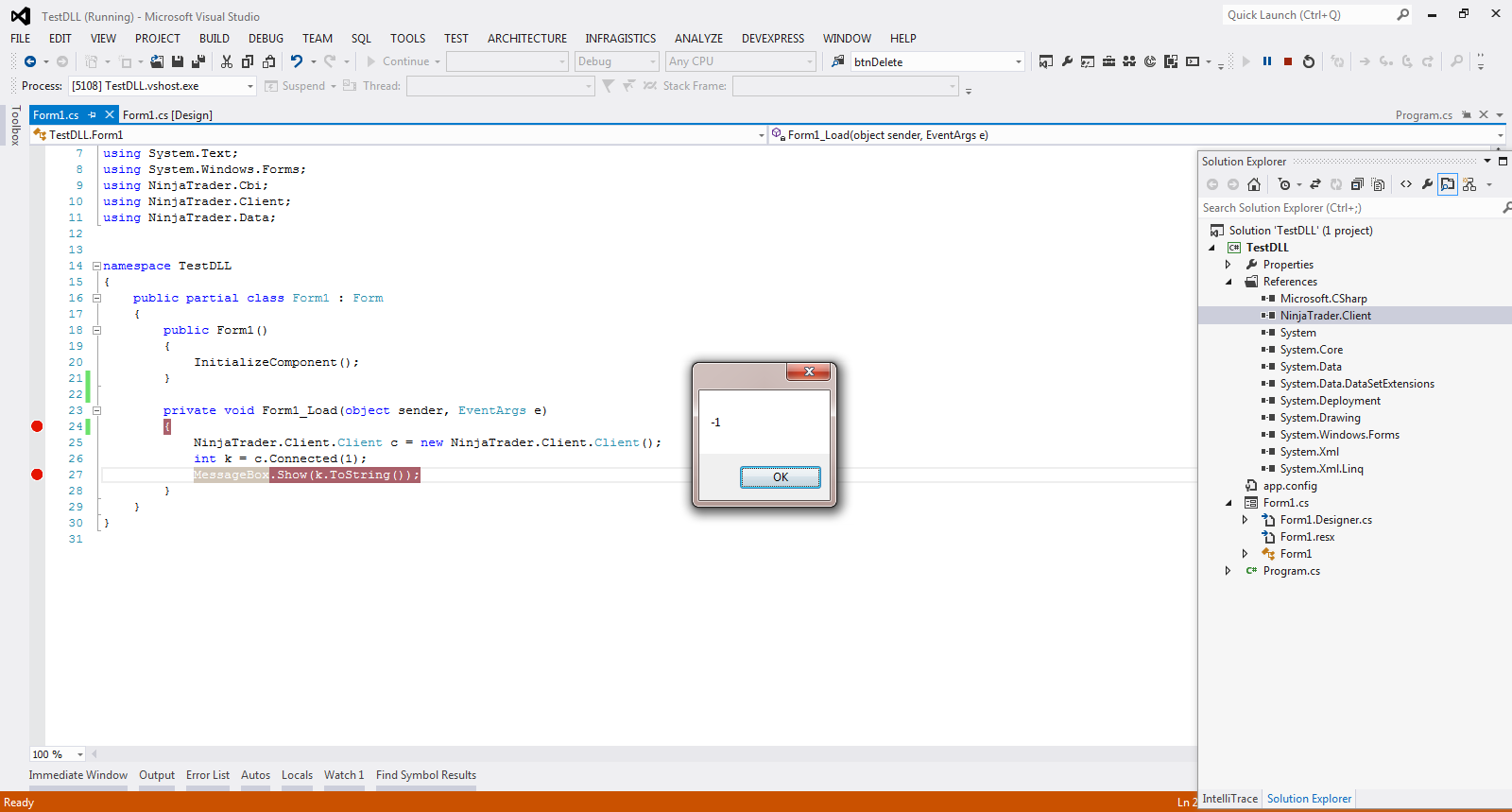Select Form1.resx in Solution Explorer
The width and height of the screenshot is (1512, 812).
[1307, 537]
